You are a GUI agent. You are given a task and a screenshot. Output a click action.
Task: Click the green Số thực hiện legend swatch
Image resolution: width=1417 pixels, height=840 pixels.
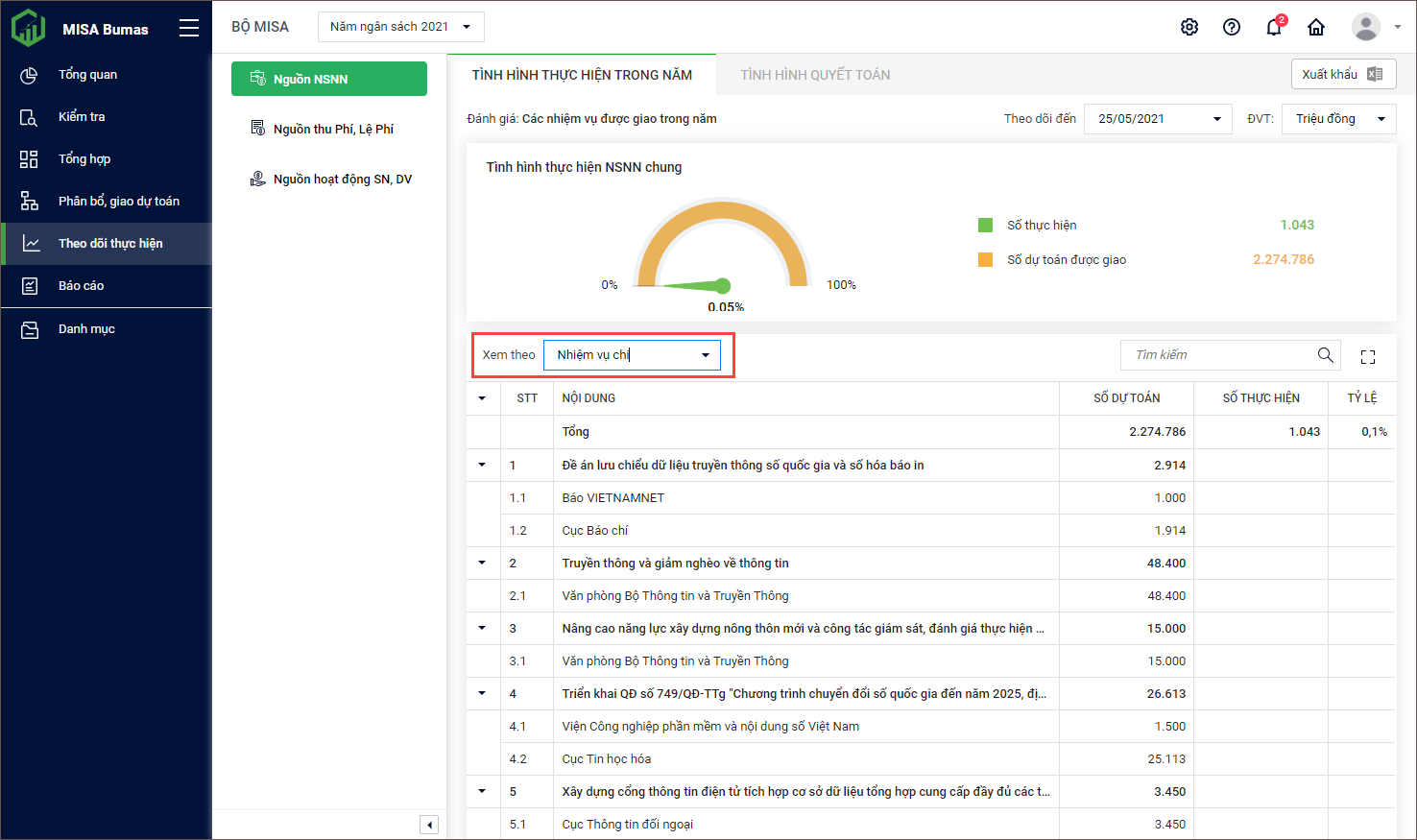click(x=985, y=226)
